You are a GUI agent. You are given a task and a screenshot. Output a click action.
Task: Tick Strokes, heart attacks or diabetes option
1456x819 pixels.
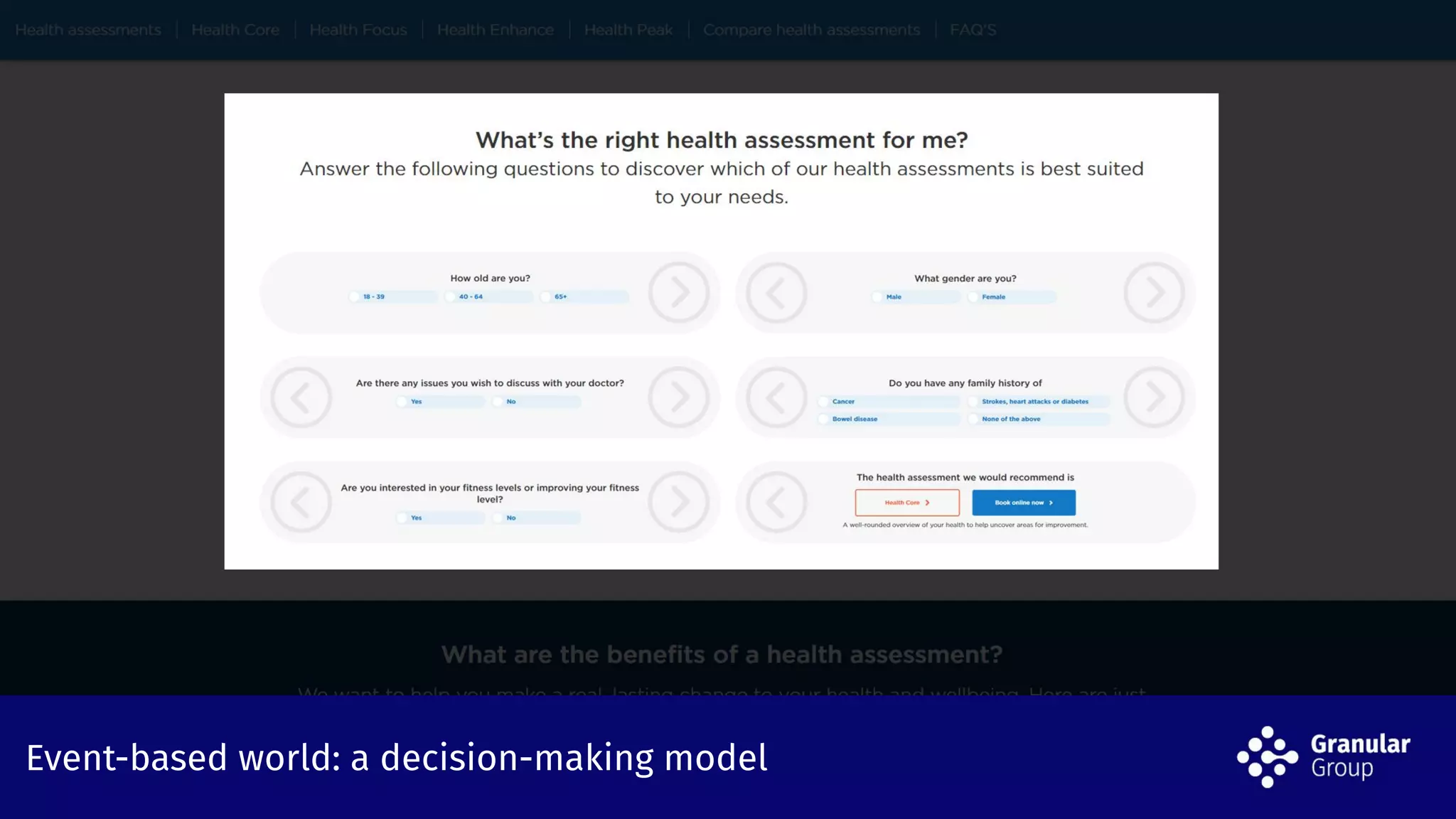(x=1038, y=402)
